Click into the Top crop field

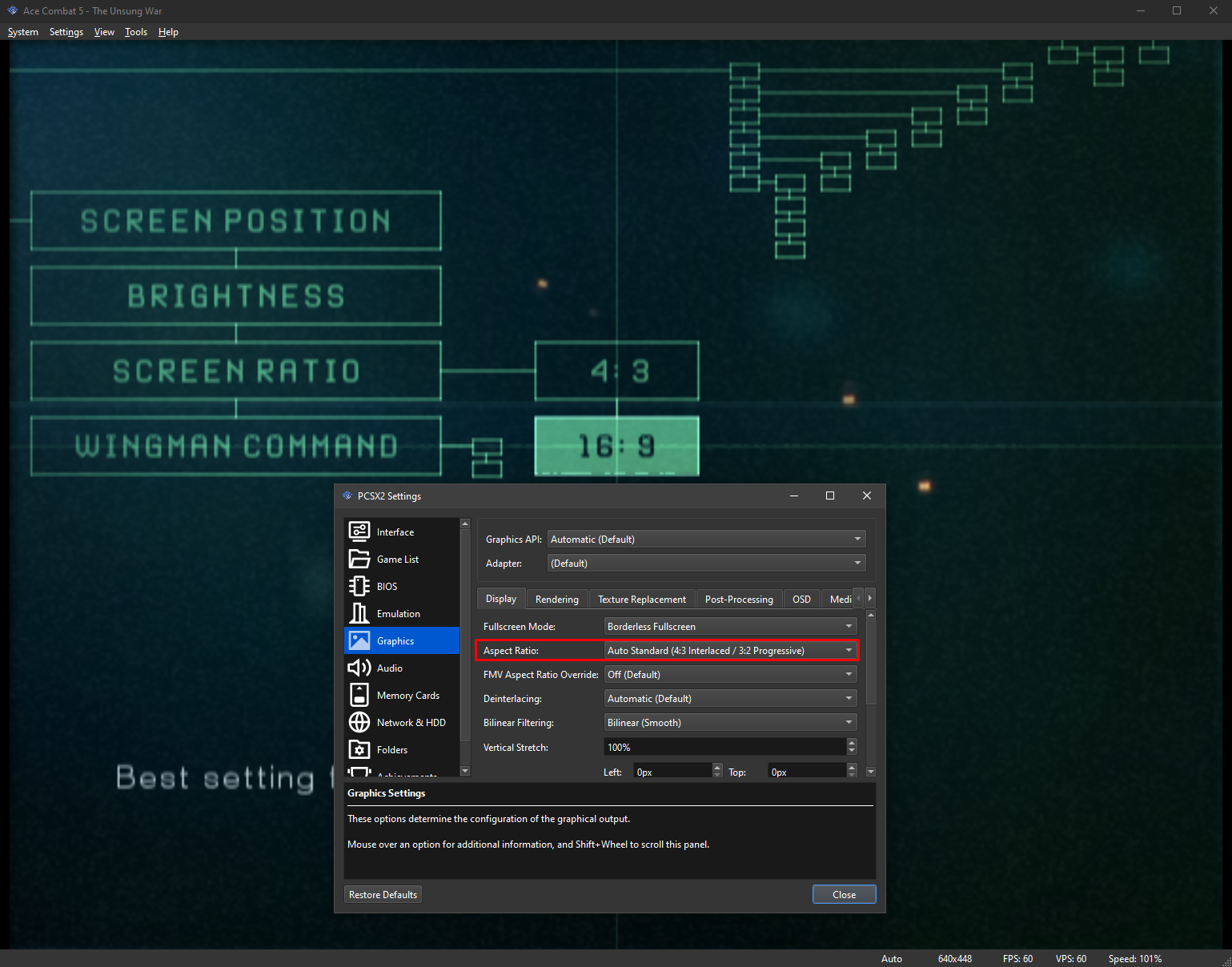click(808, 772)
